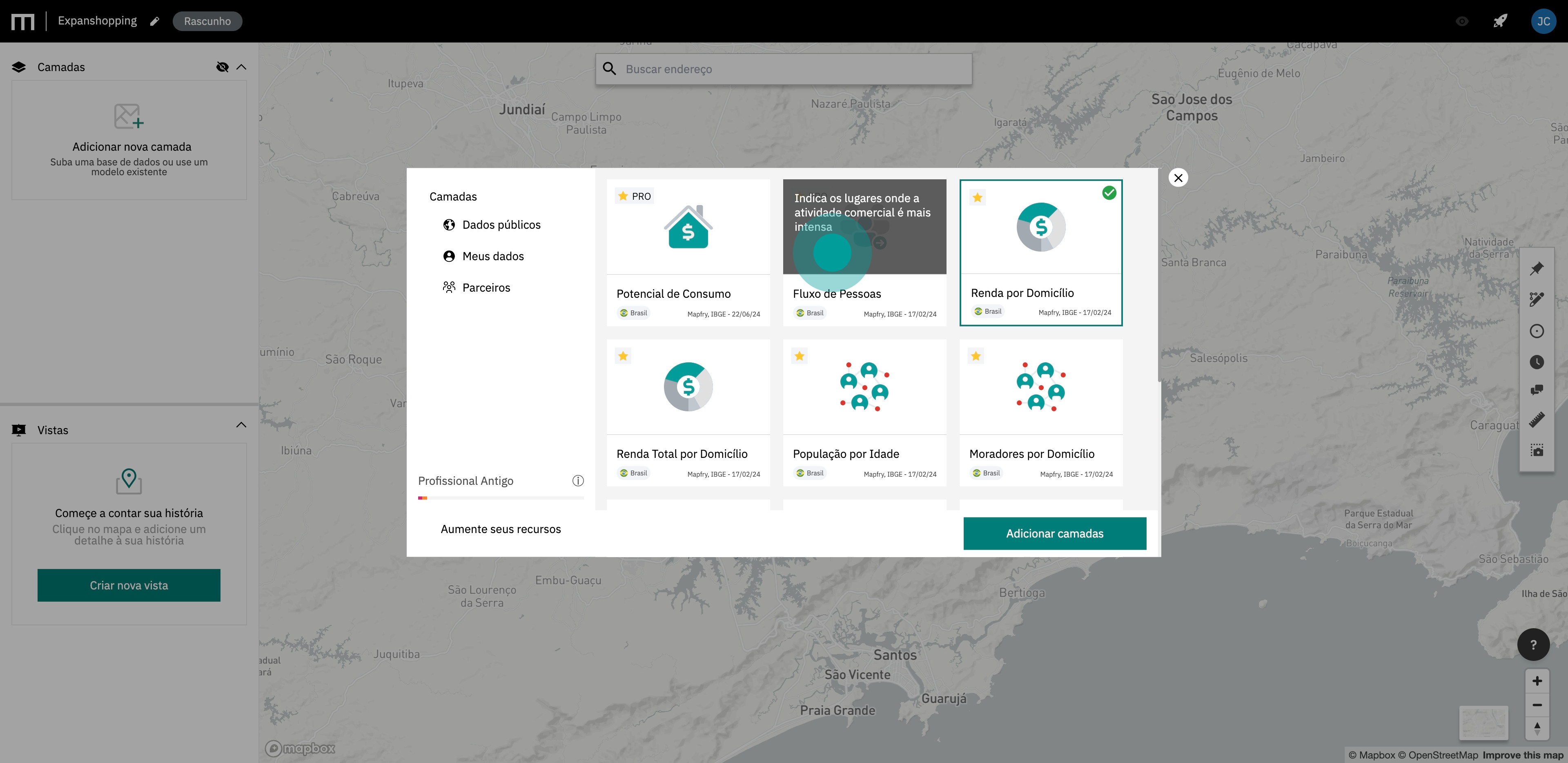Toggle hide all layers eye icon

(222, 67)
